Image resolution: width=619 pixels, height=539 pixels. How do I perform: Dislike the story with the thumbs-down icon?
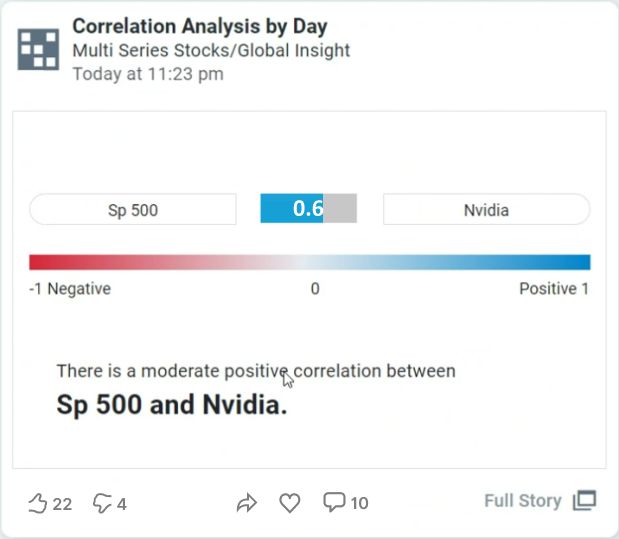tap(102, 503)
